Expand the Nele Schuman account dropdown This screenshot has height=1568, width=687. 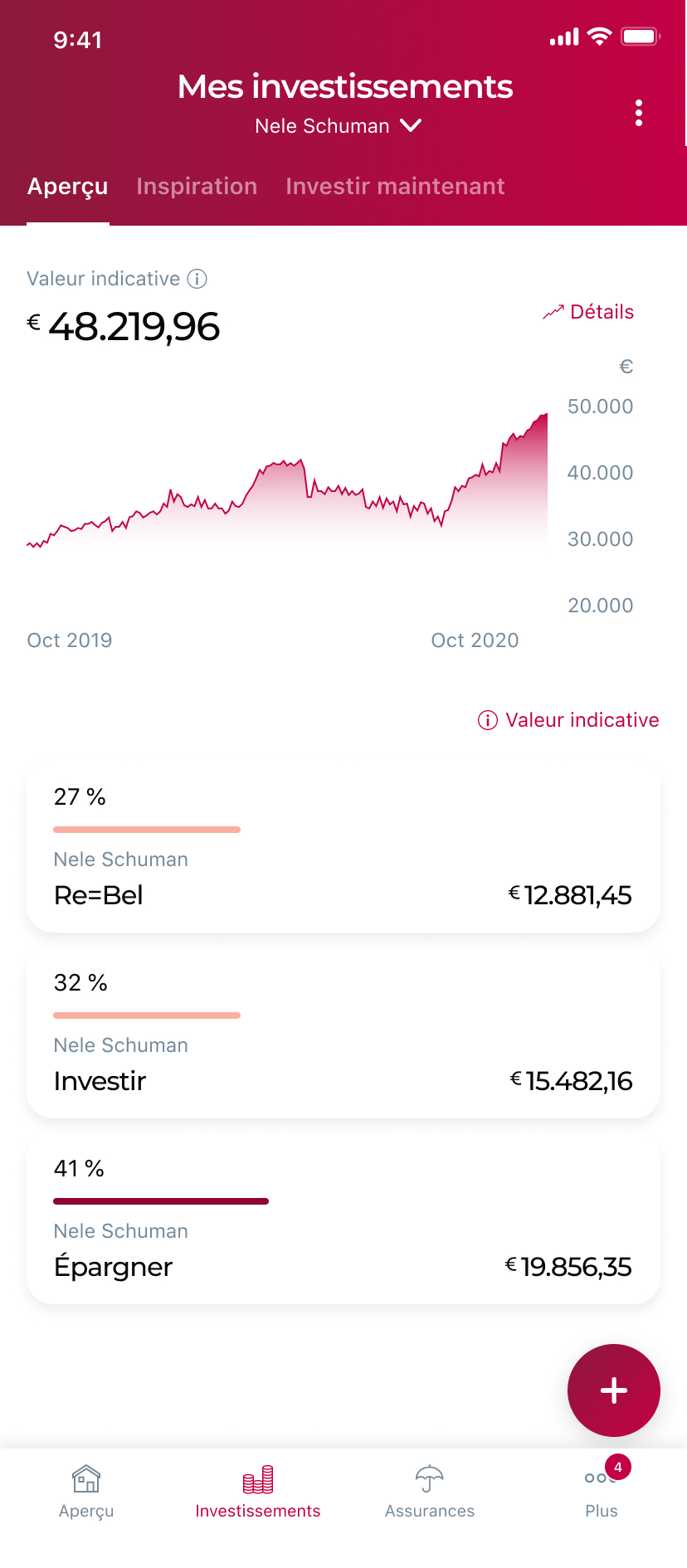pyautogui.click(x=411, y=126)
